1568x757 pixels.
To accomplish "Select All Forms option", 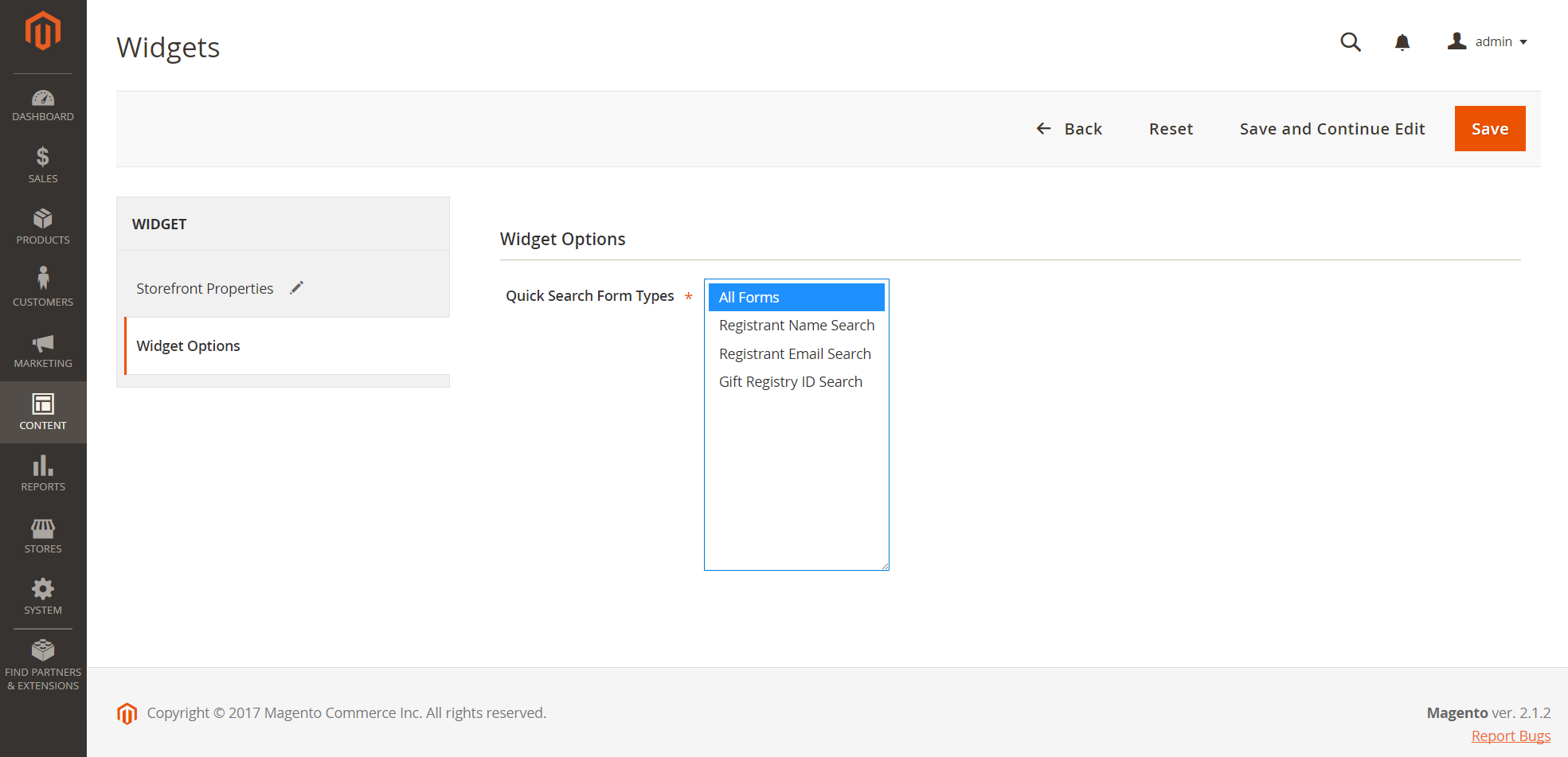I will 796,297.
